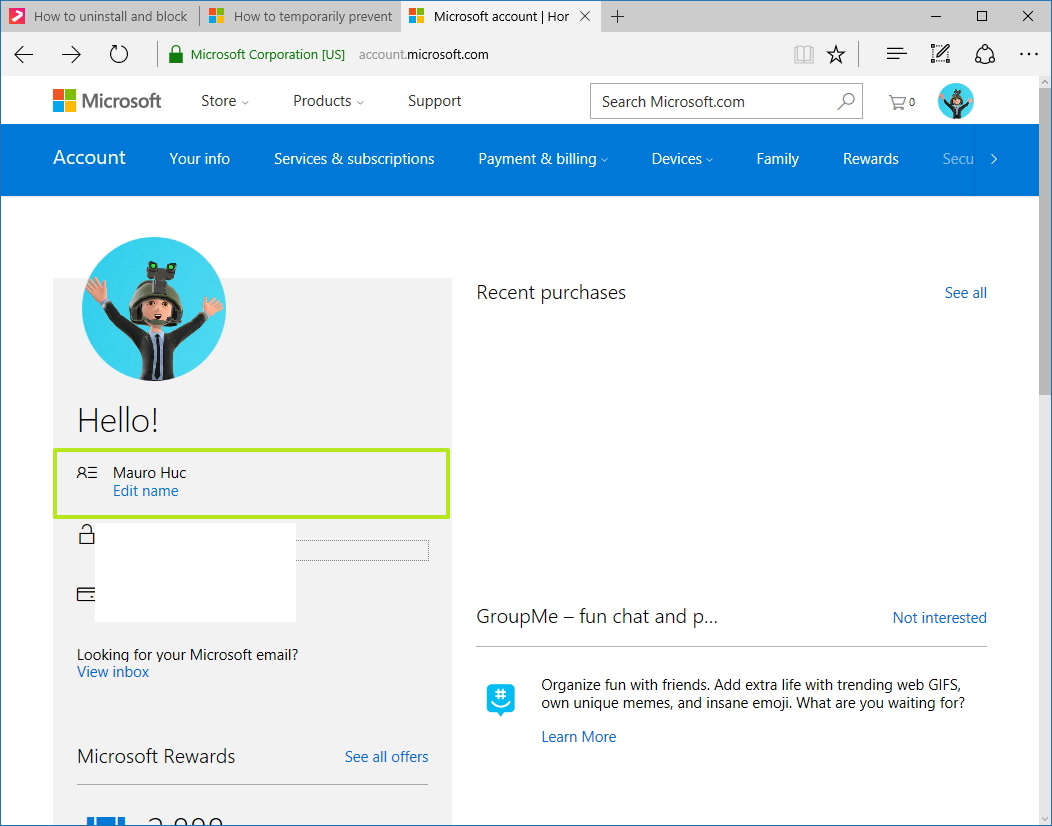Click the page vertical scrollbar thumb
The width and height of the screenshot is (1052, 826).
(x=1045, y=242)
